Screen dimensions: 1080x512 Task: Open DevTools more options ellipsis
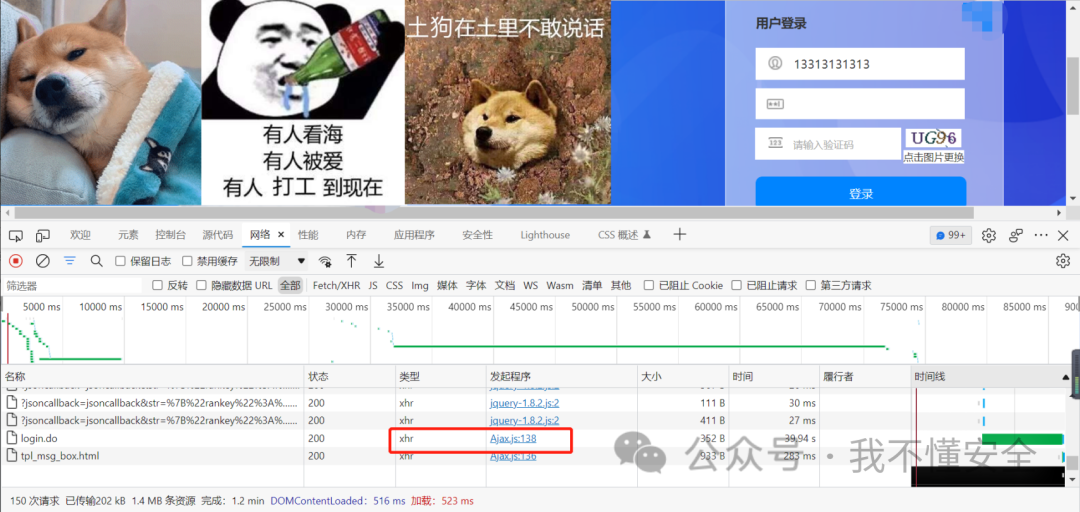pyautogui.click(x=1041, y=236)
